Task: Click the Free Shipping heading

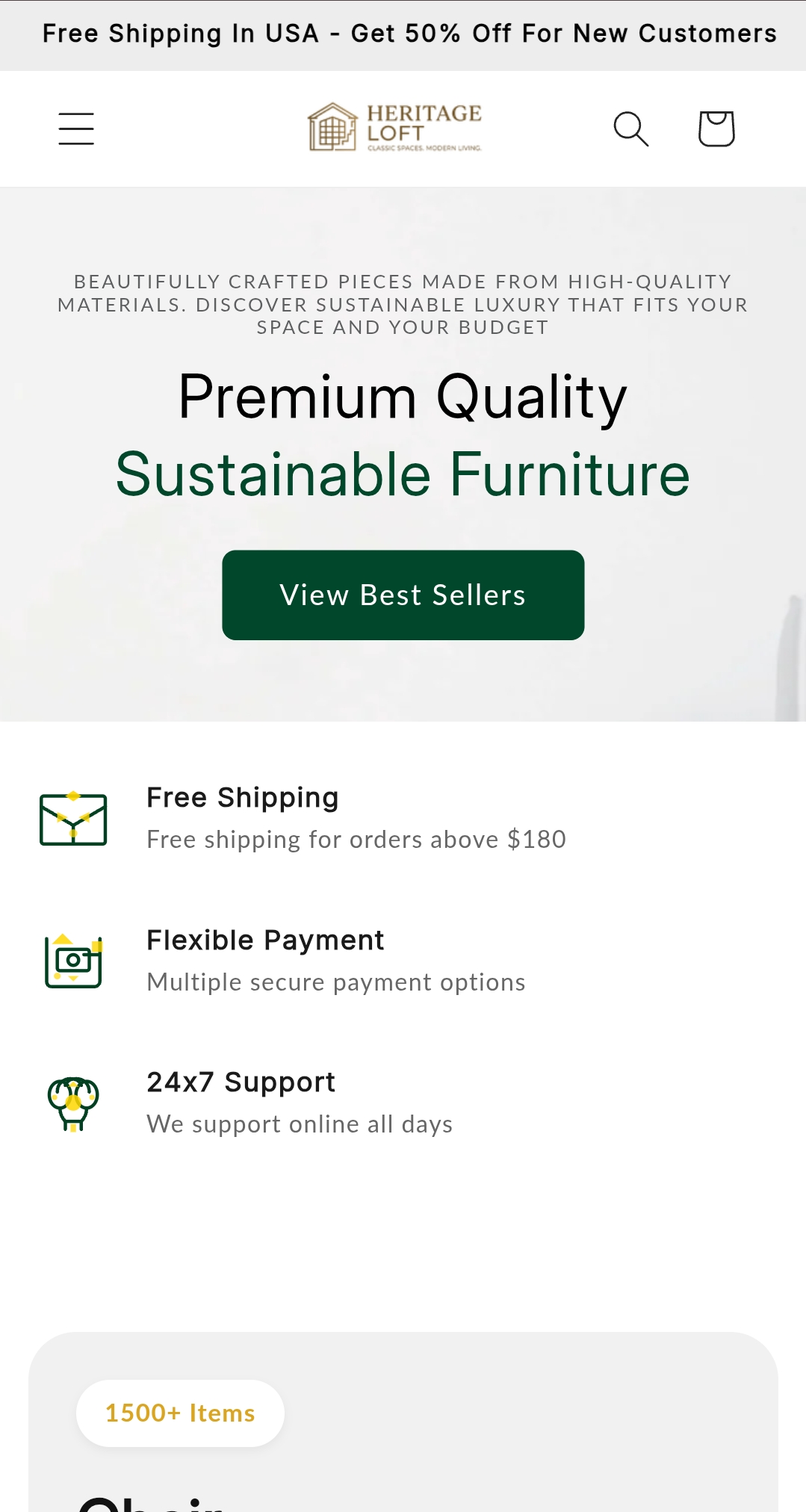Action: tap(243, 798)
